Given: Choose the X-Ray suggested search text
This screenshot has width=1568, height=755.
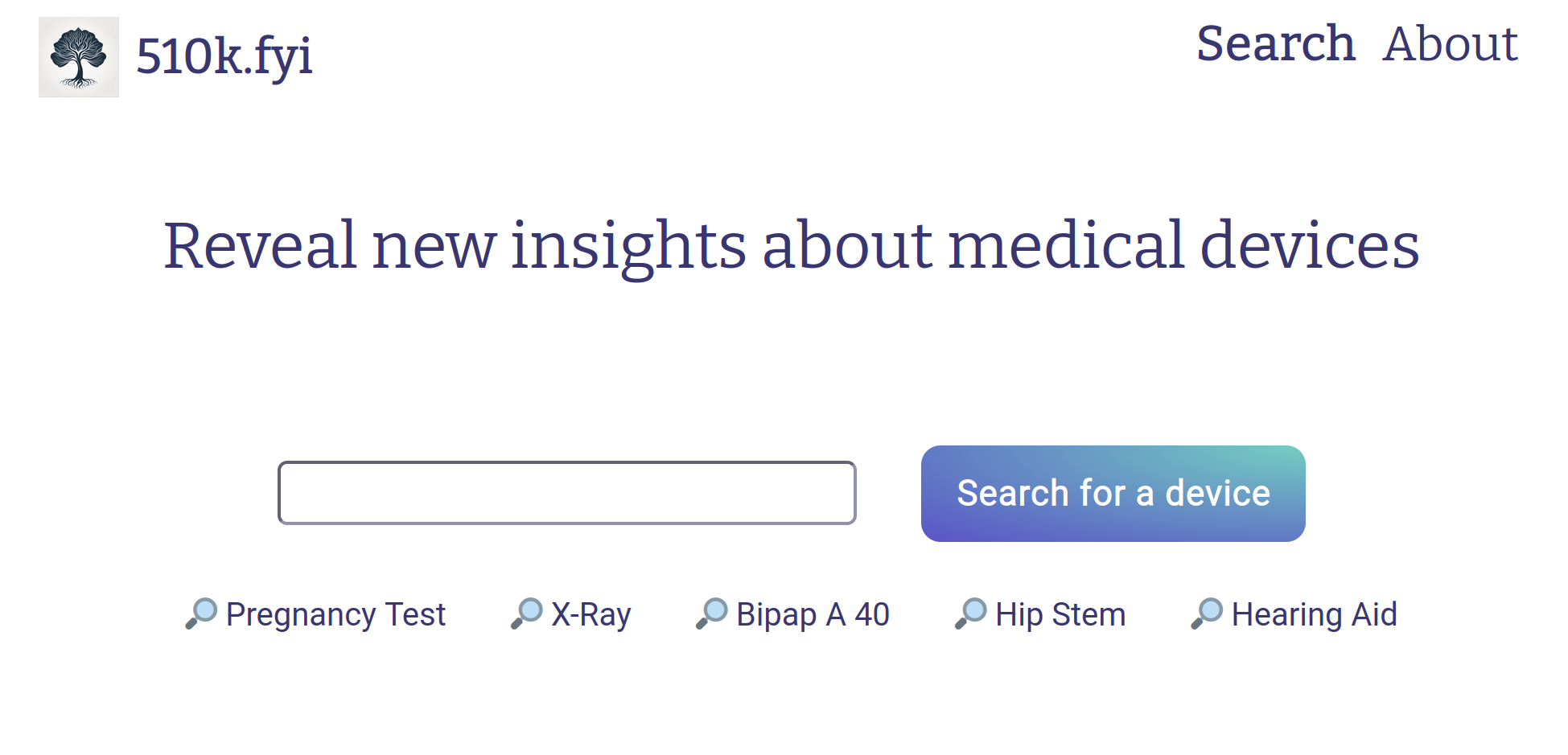Looking at the screenshot, I should tap(591, 614).
